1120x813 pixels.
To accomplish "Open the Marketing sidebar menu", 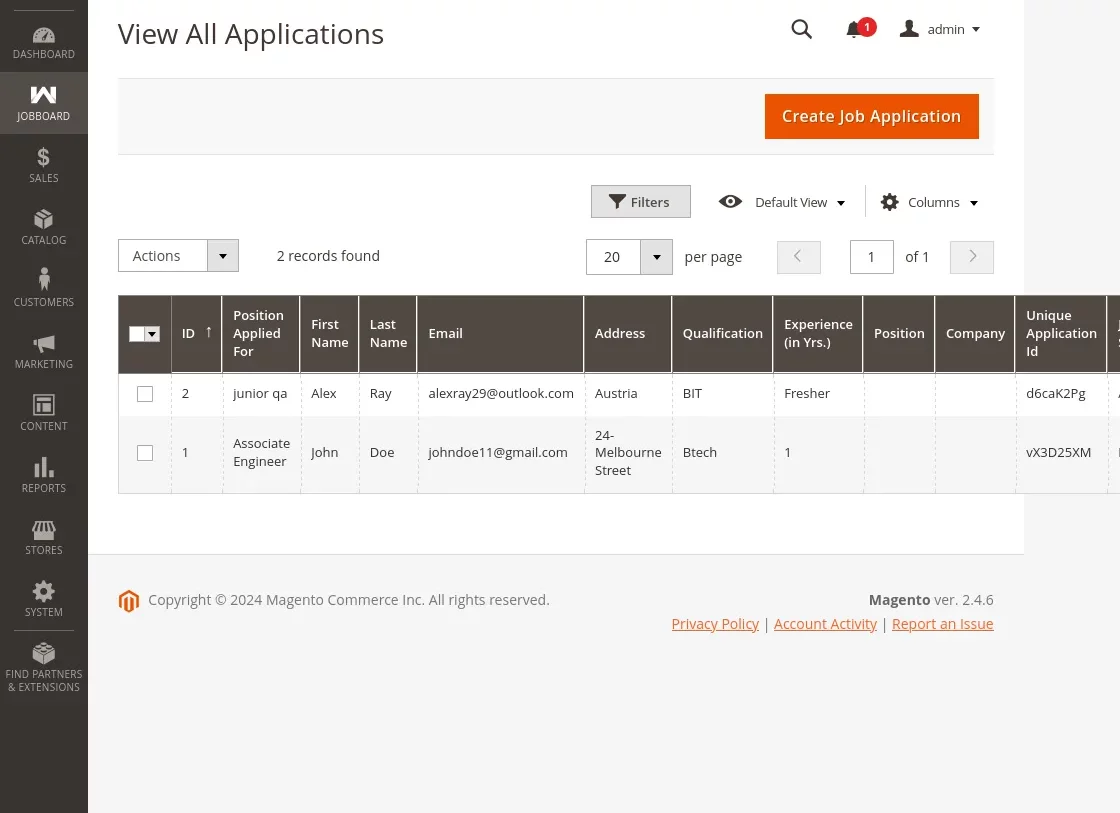I will (43, 350).
